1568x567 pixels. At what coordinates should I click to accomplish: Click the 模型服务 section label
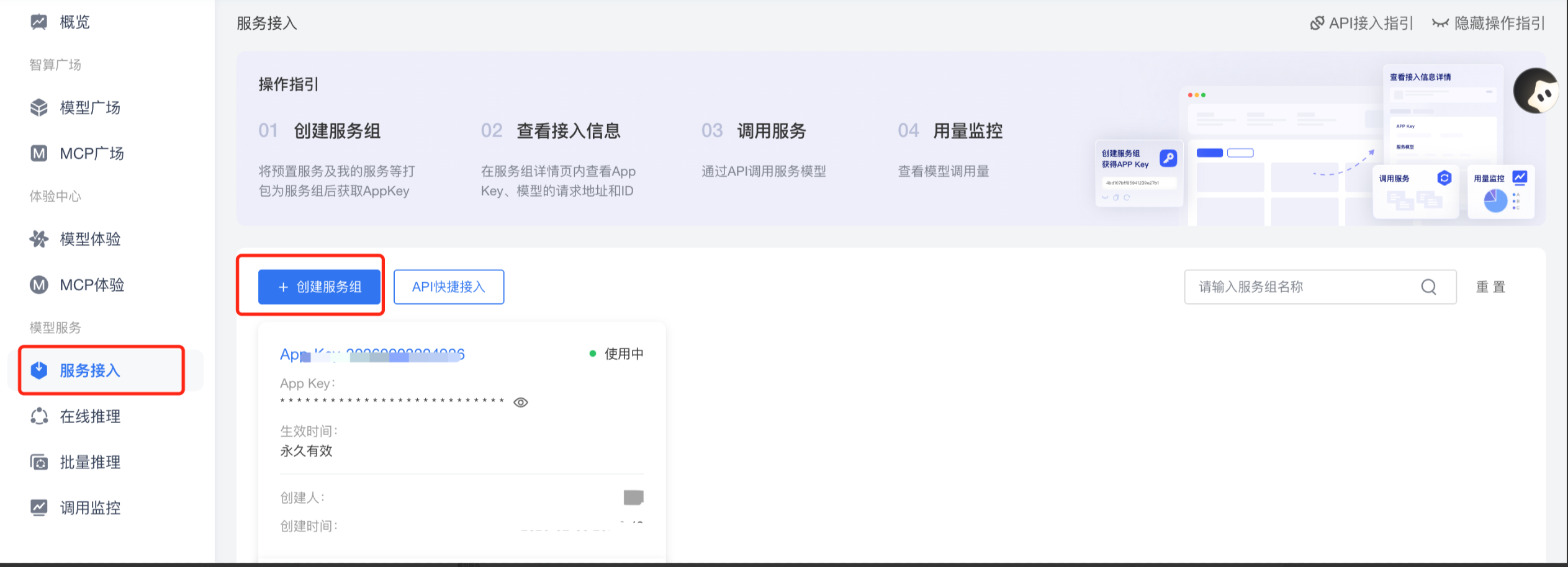(x=55, y=328)
